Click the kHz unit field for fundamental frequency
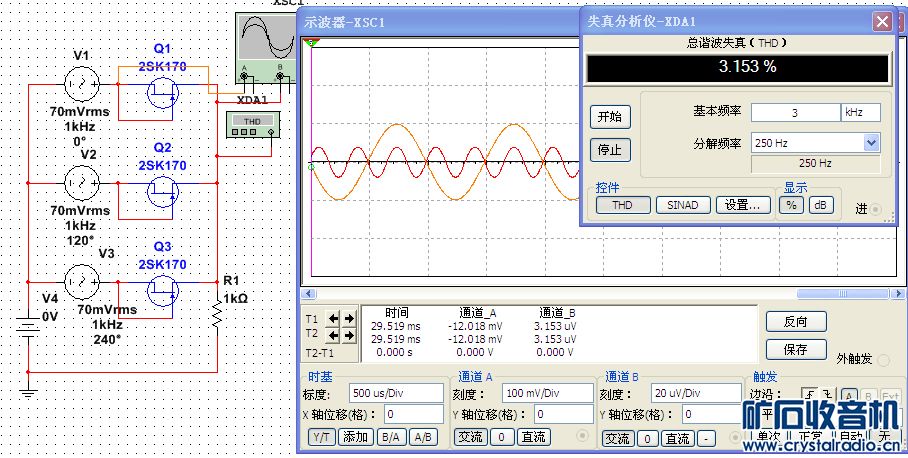This screenshot has height=458, width=908. coord(861,113)
